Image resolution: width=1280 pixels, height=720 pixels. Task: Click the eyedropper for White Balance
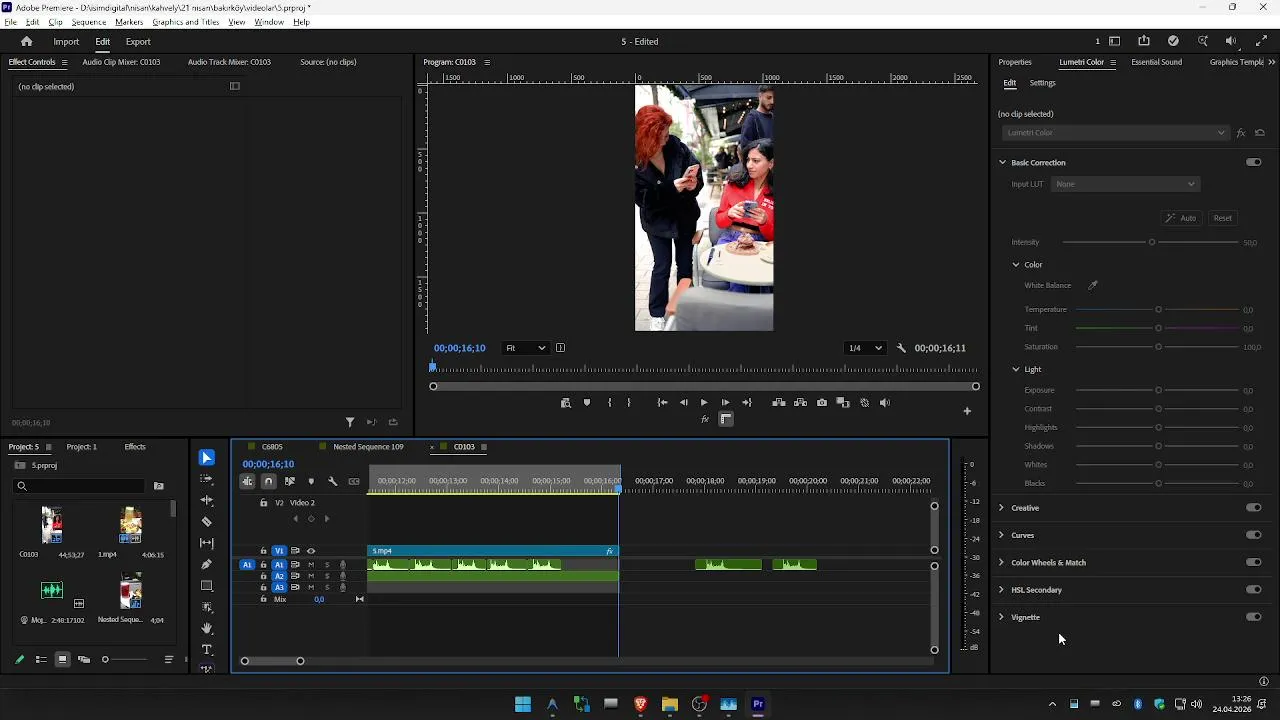click(x=1093, y=285)
